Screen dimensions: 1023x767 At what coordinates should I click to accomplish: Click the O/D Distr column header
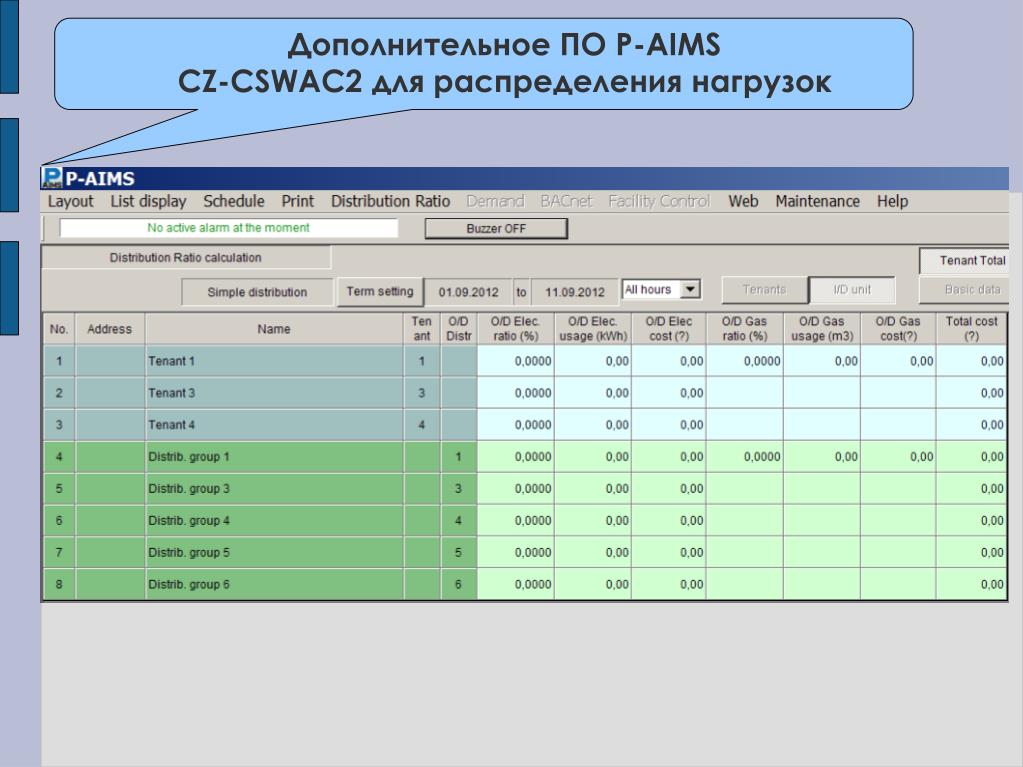pyautogui.click(x=459, y=329)
